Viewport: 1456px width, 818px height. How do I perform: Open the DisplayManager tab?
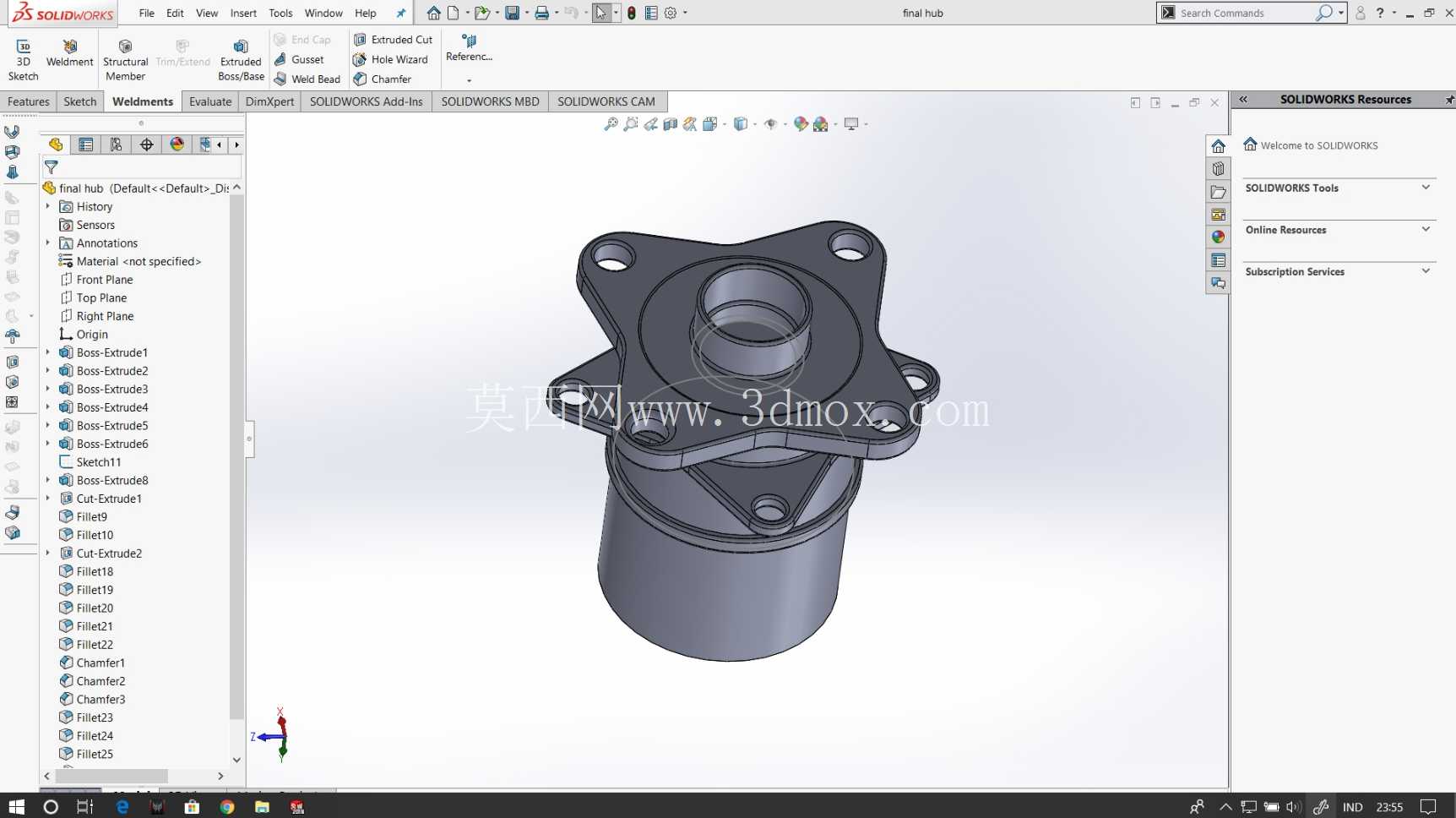(x=177, y=145)
